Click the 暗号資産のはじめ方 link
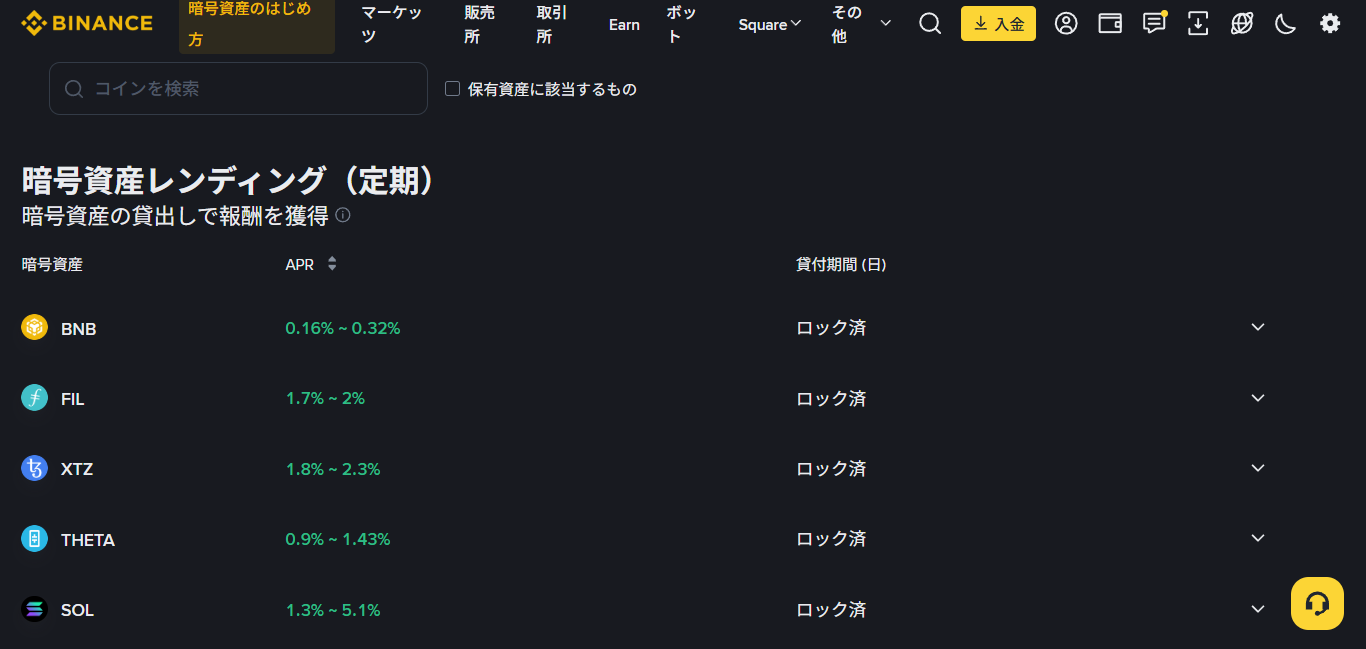1366x649 pixels. (x=256, y=25)
